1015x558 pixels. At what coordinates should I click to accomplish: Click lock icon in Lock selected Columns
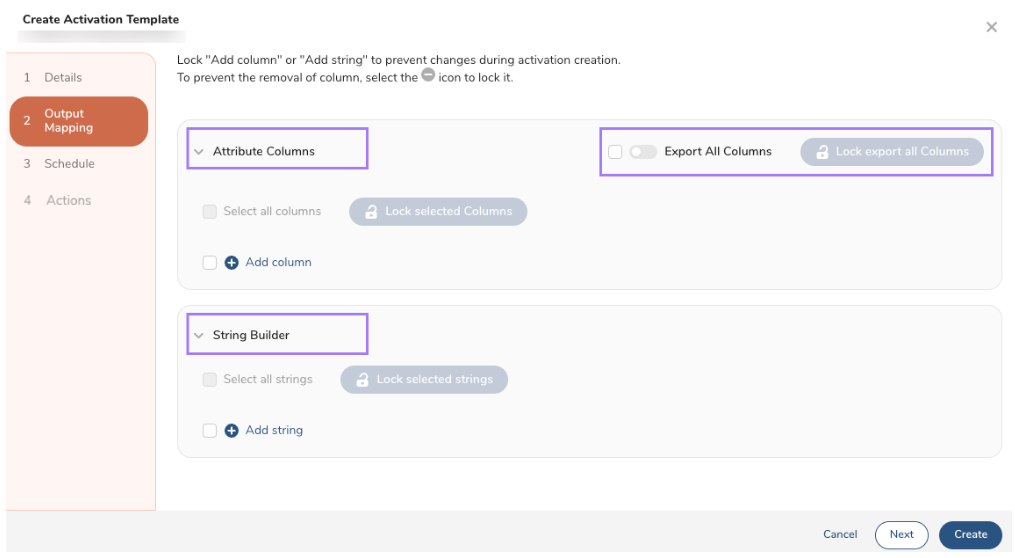370,212
